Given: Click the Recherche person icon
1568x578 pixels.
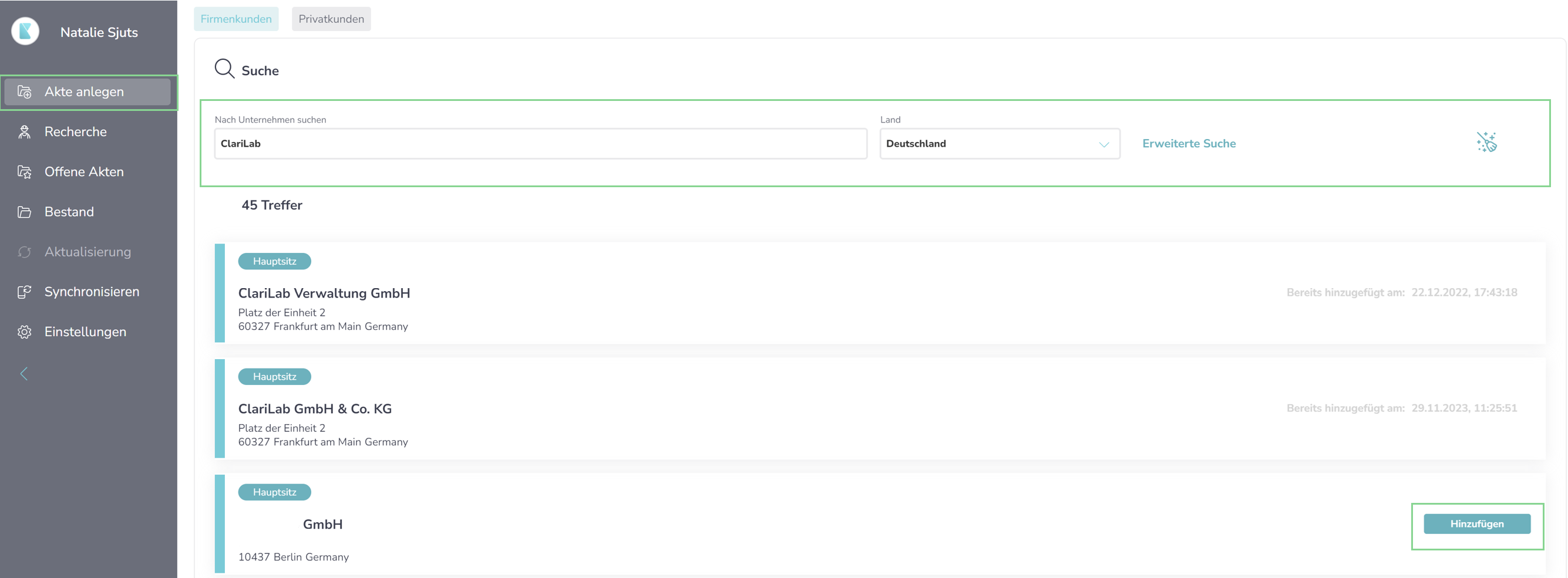Looking at the screenshot, I should point(24,132).
